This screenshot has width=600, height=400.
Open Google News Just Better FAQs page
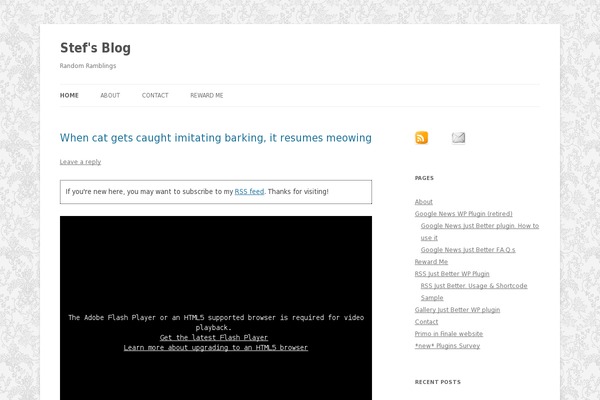tap(468, 250)
